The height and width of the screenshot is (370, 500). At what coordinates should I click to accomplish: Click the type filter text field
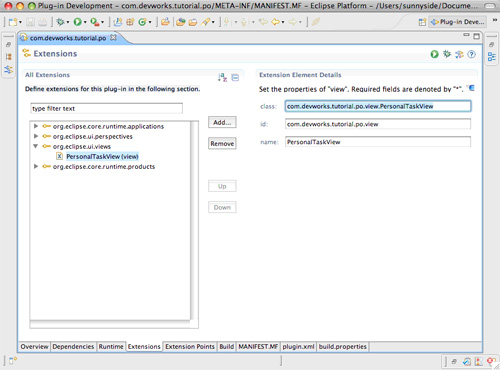click(106, 108)
